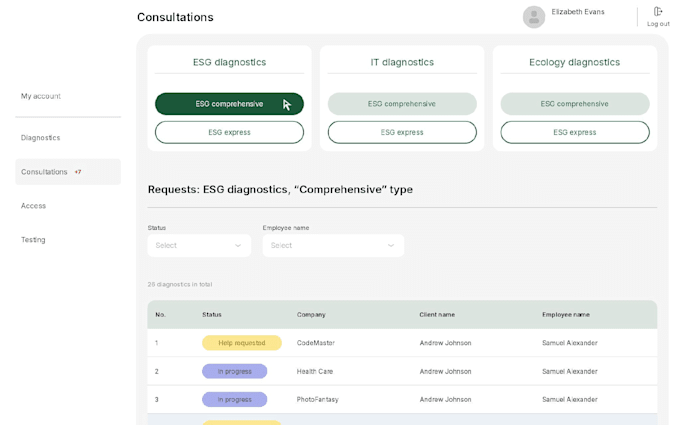Select ESG comprehensive under ESG diagnostics
680x425 pixels.
(x=229, y=104)
